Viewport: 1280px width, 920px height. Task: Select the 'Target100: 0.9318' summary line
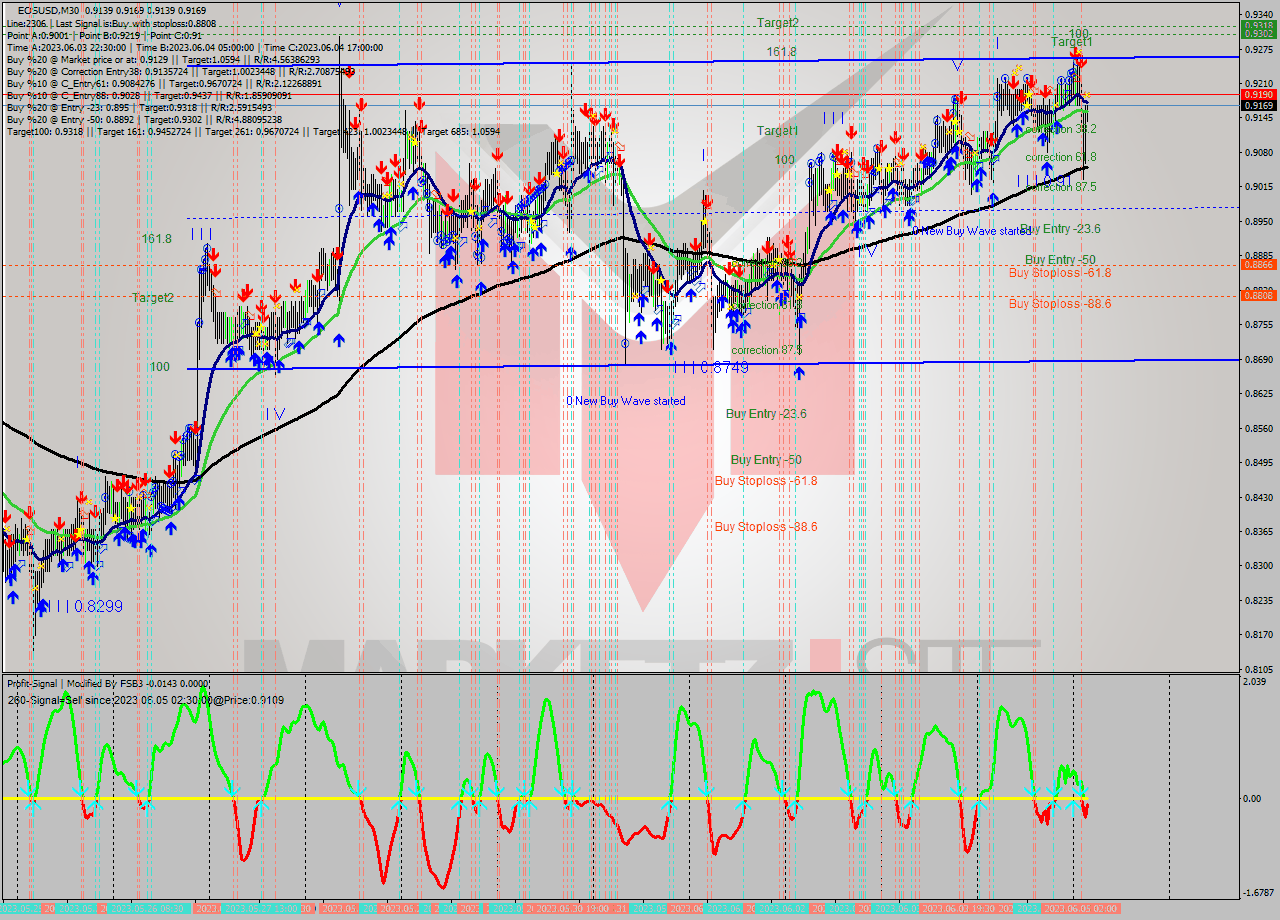[254, 131]
